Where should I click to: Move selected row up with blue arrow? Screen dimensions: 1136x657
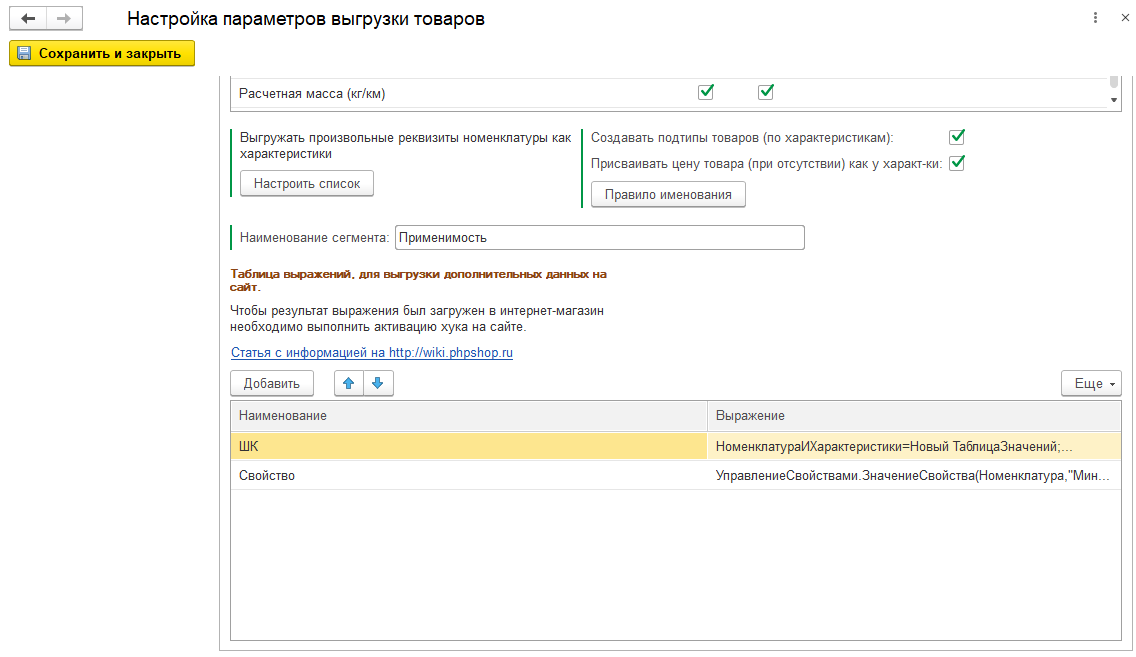[x=348, y=383]
